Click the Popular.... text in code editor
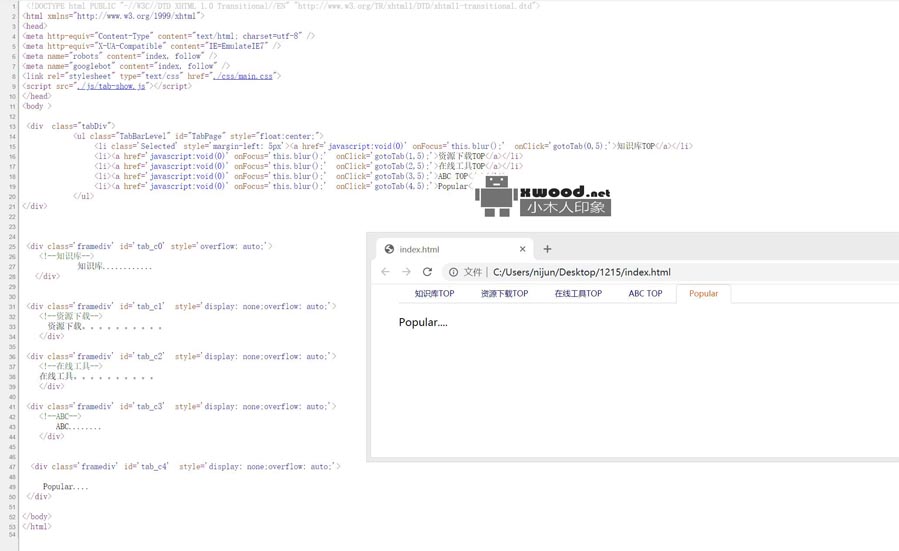This screenshot has width=899, height=551. (x=65, y=486)
